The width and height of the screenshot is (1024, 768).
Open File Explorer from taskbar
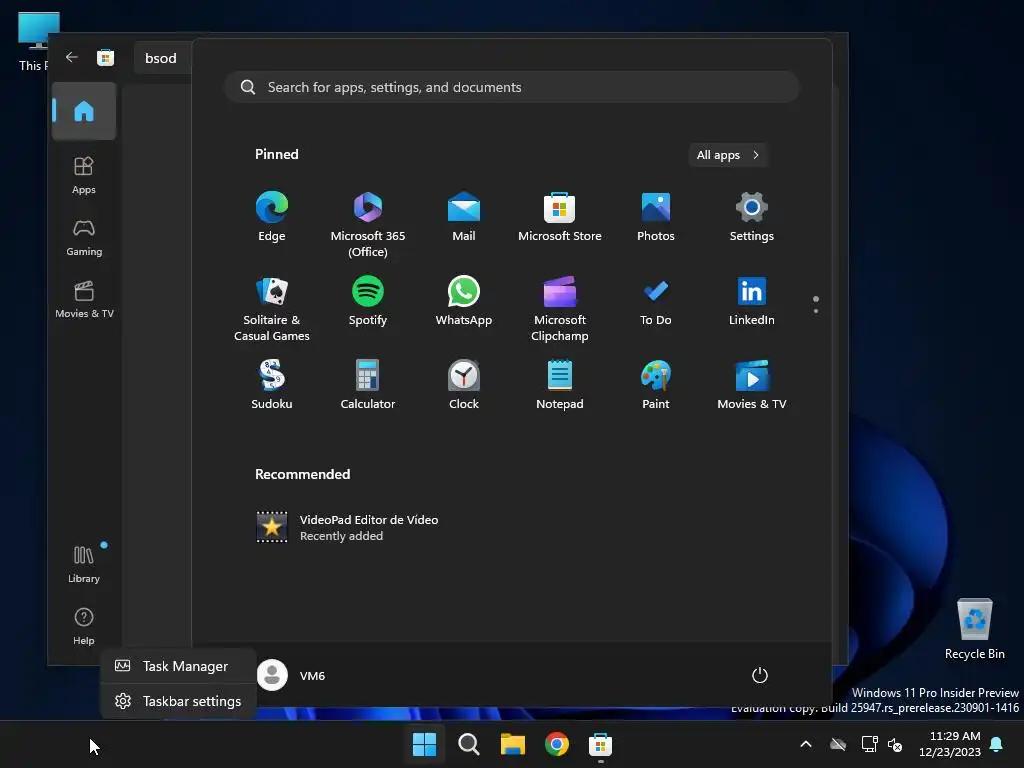(513, 744)
